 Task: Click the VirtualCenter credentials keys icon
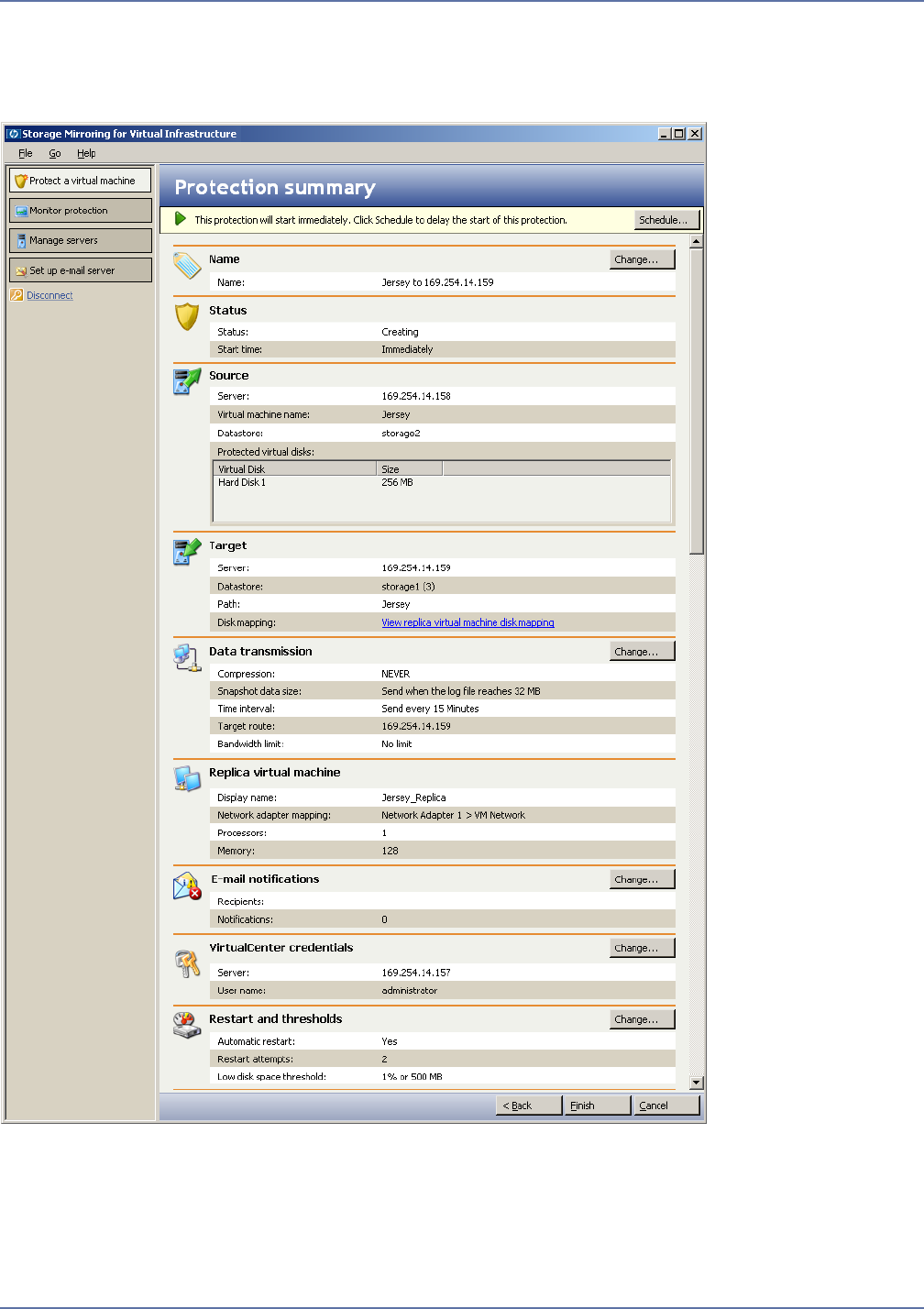pos(187,962)
